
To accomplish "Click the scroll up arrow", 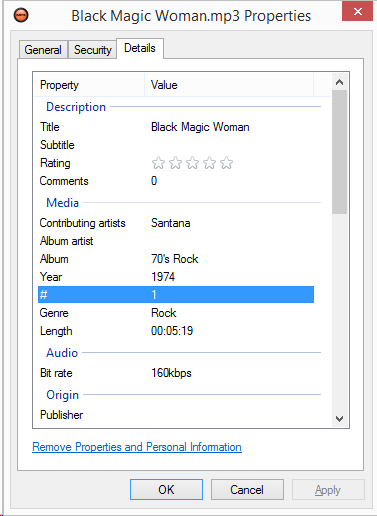I will 339,82.
